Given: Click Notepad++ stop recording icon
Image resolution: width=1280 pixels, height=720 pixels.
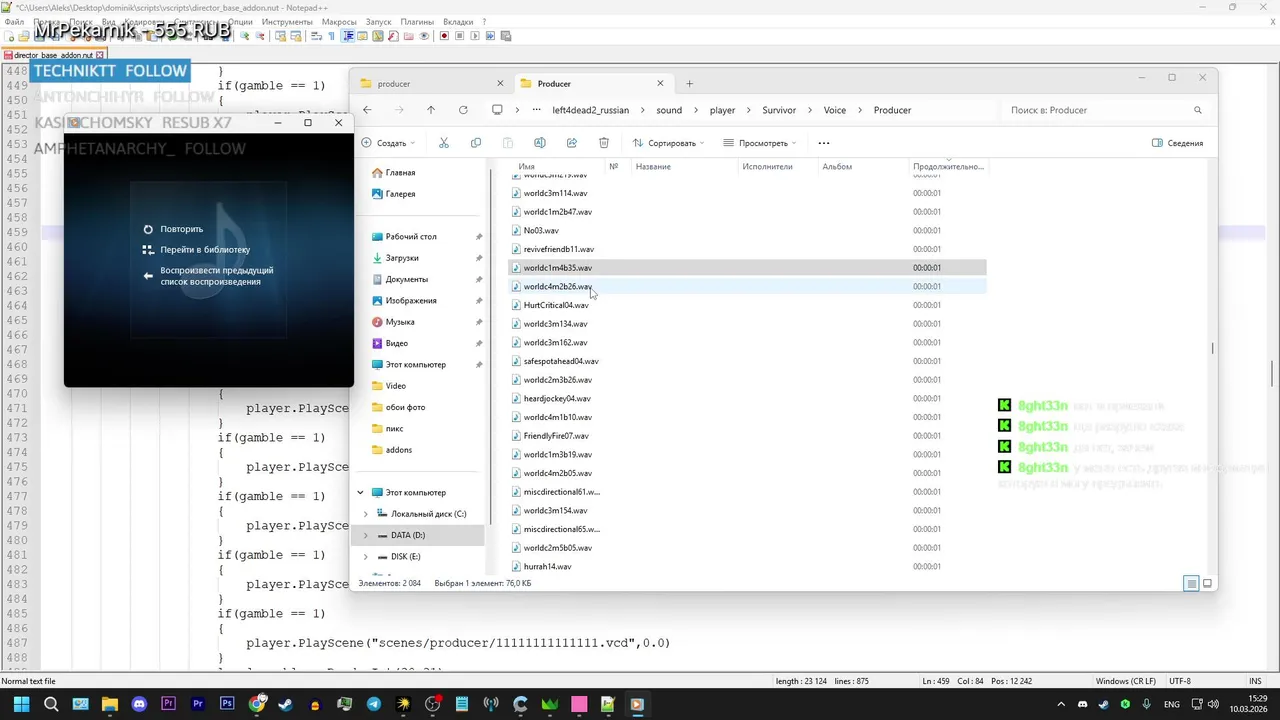Looking at the screenshot, I should (x=459, y=36).
